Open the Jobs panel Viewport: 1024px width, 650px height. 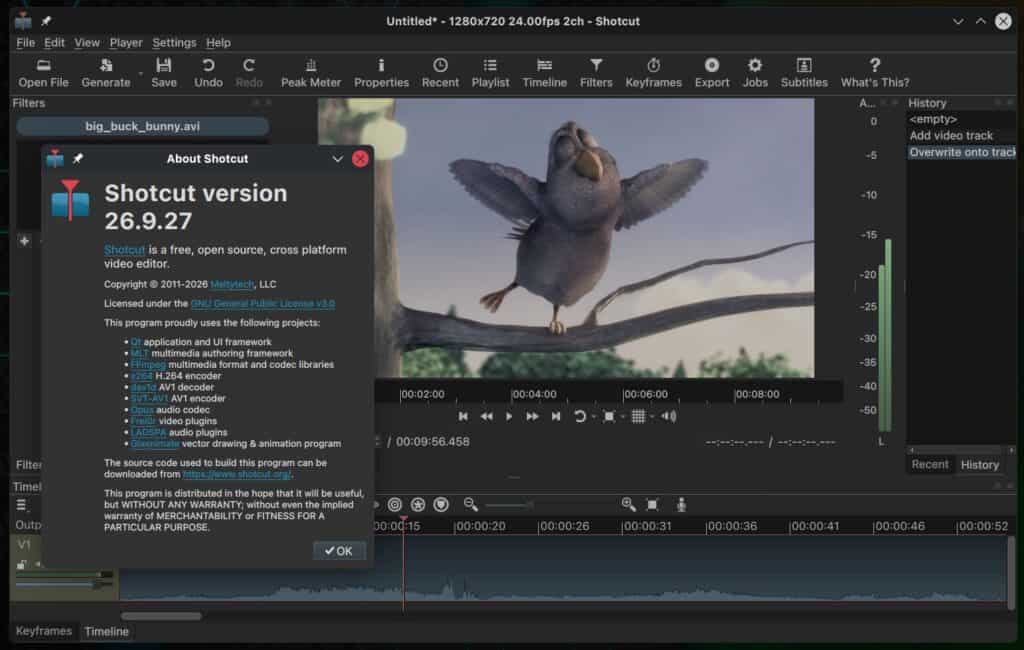coord(755,73)
